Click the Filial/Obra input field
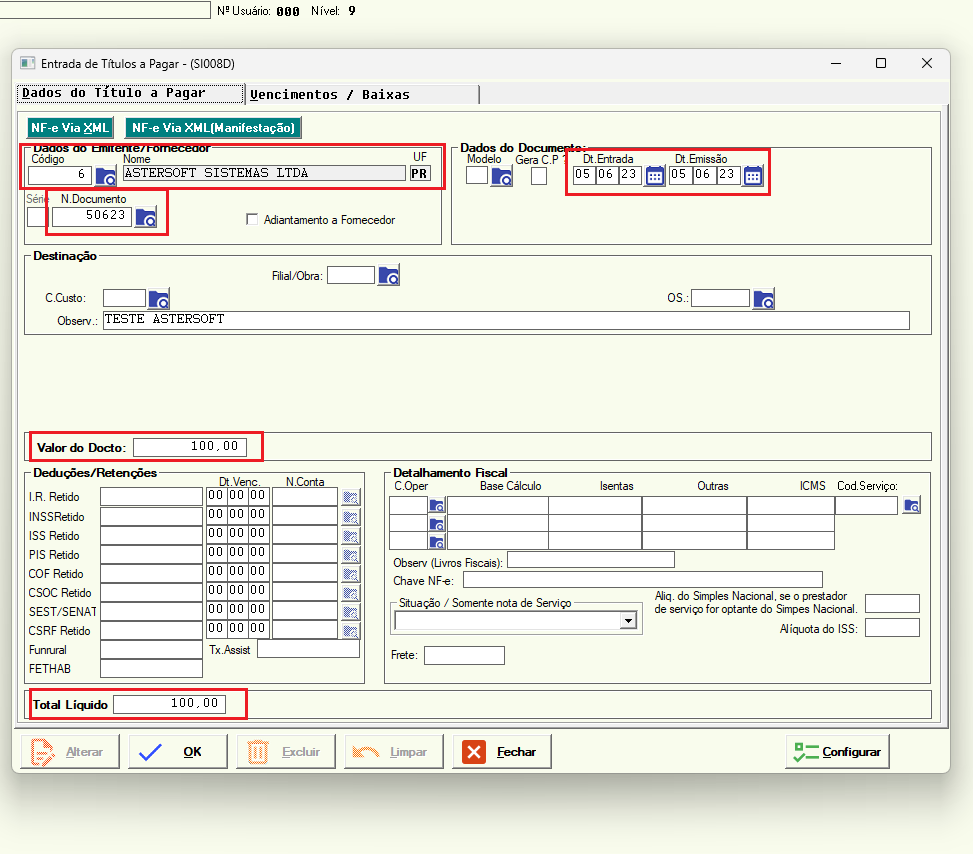This screenshot has width=973, height=854. [x=351, y=275]
